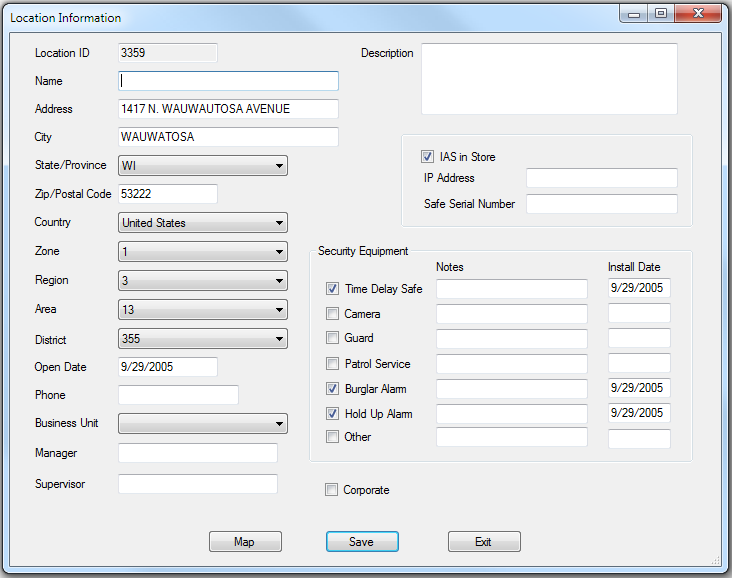The image size is (732, 578).
Task: Click into the Name text field
Action: pyautogui.click(x=228, y=81)
